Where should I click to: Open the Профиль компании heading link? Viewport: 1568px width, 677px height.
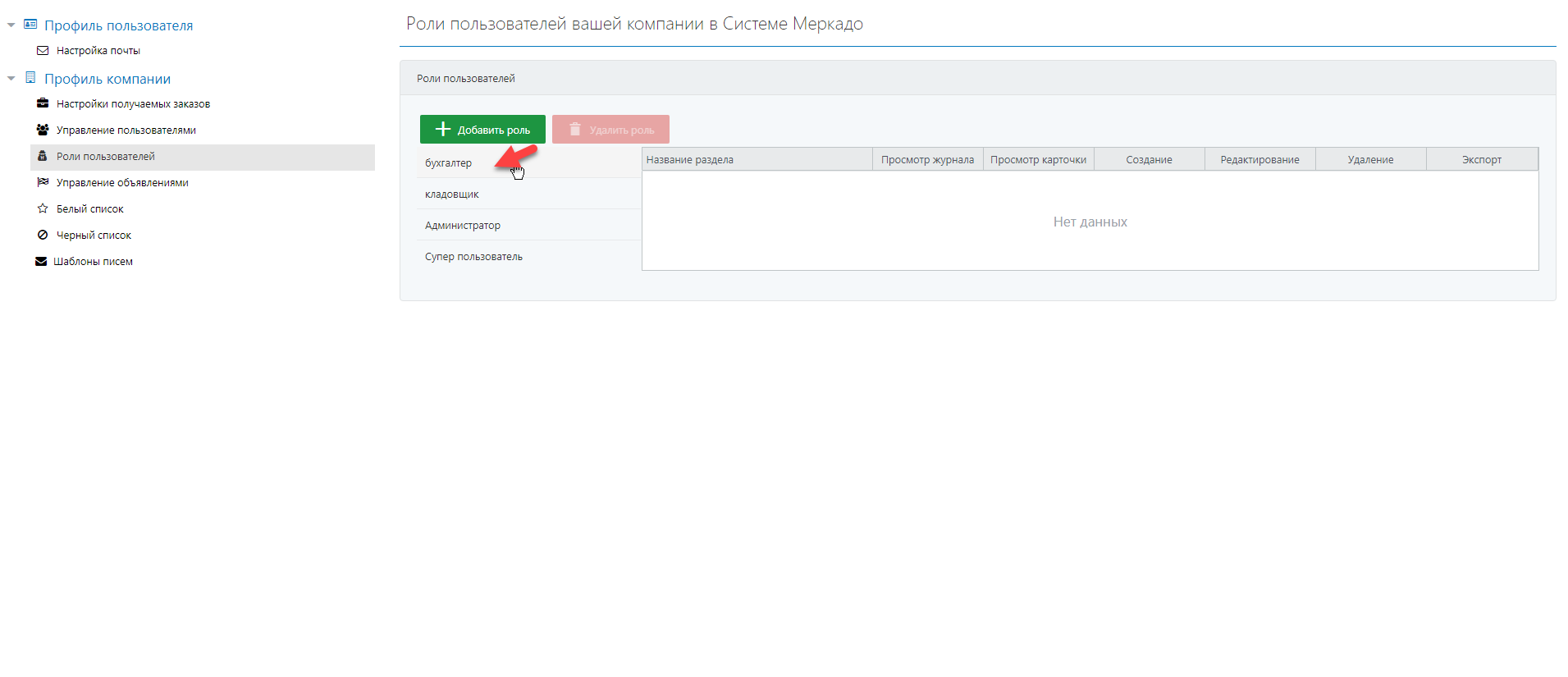pyautogui.click(x=107, y=79)
